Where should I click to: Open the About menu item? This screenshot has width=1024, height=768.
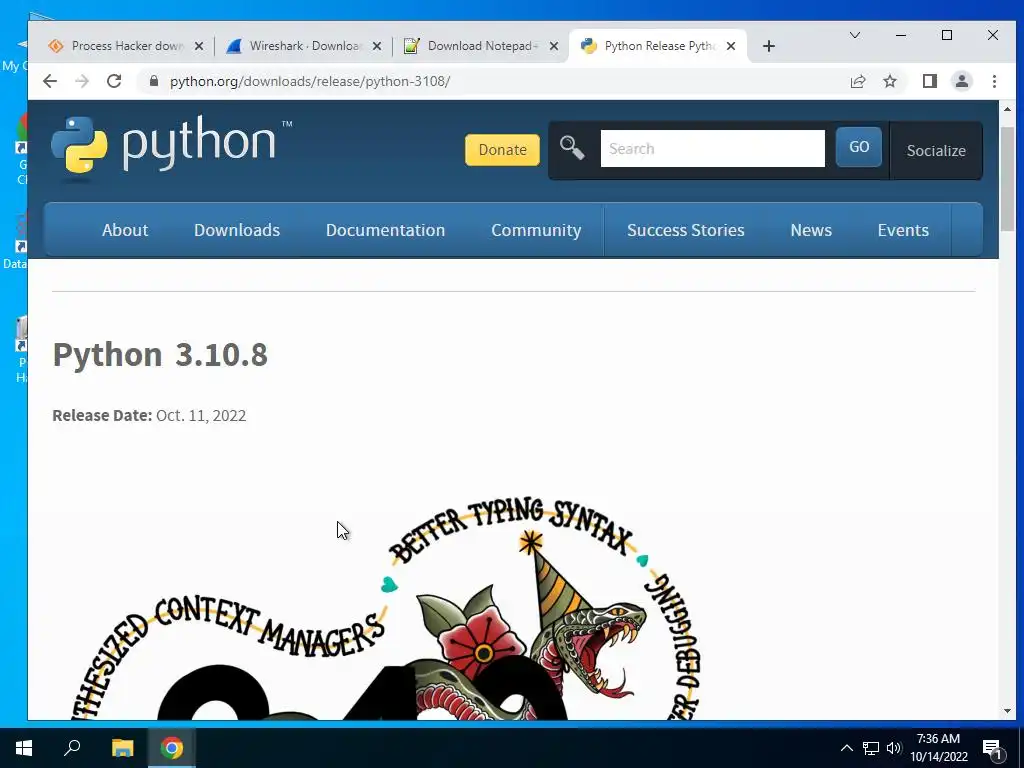(x=125, y=230)
